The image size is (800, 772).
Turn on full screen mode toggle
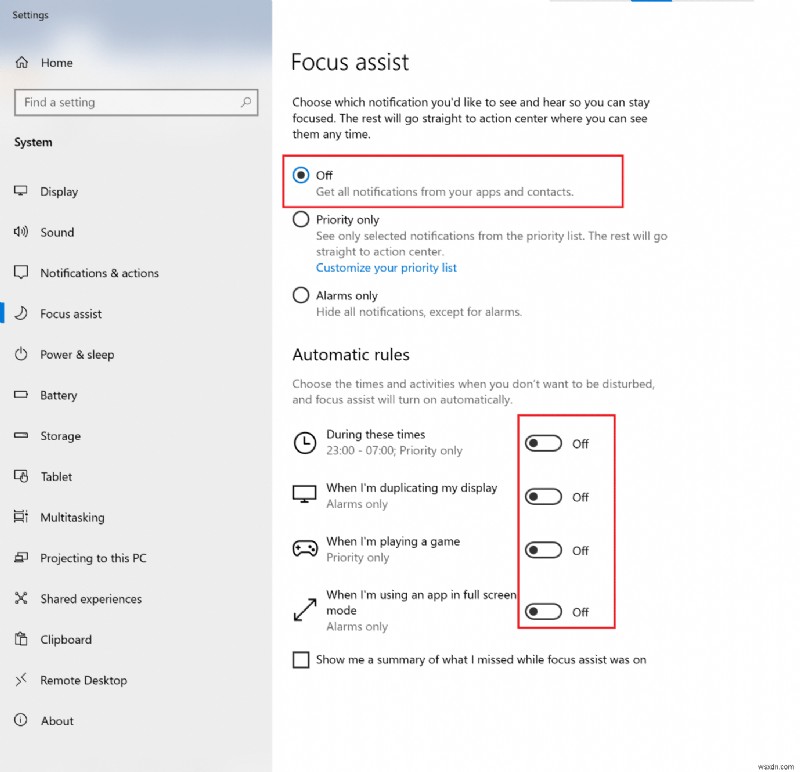[x=544, y=612]
